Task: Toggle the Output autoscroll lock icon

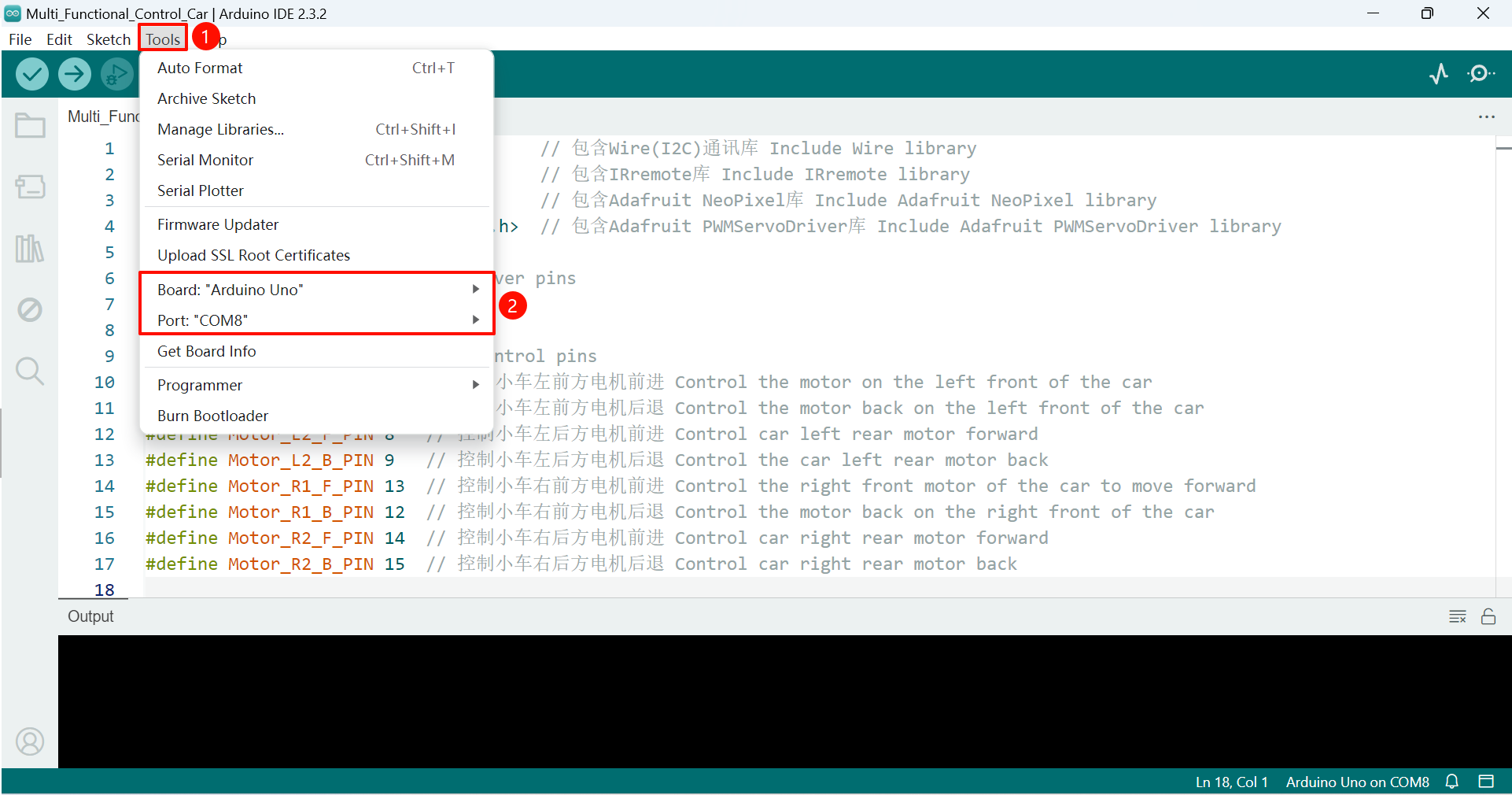Action: [1488, 616]
